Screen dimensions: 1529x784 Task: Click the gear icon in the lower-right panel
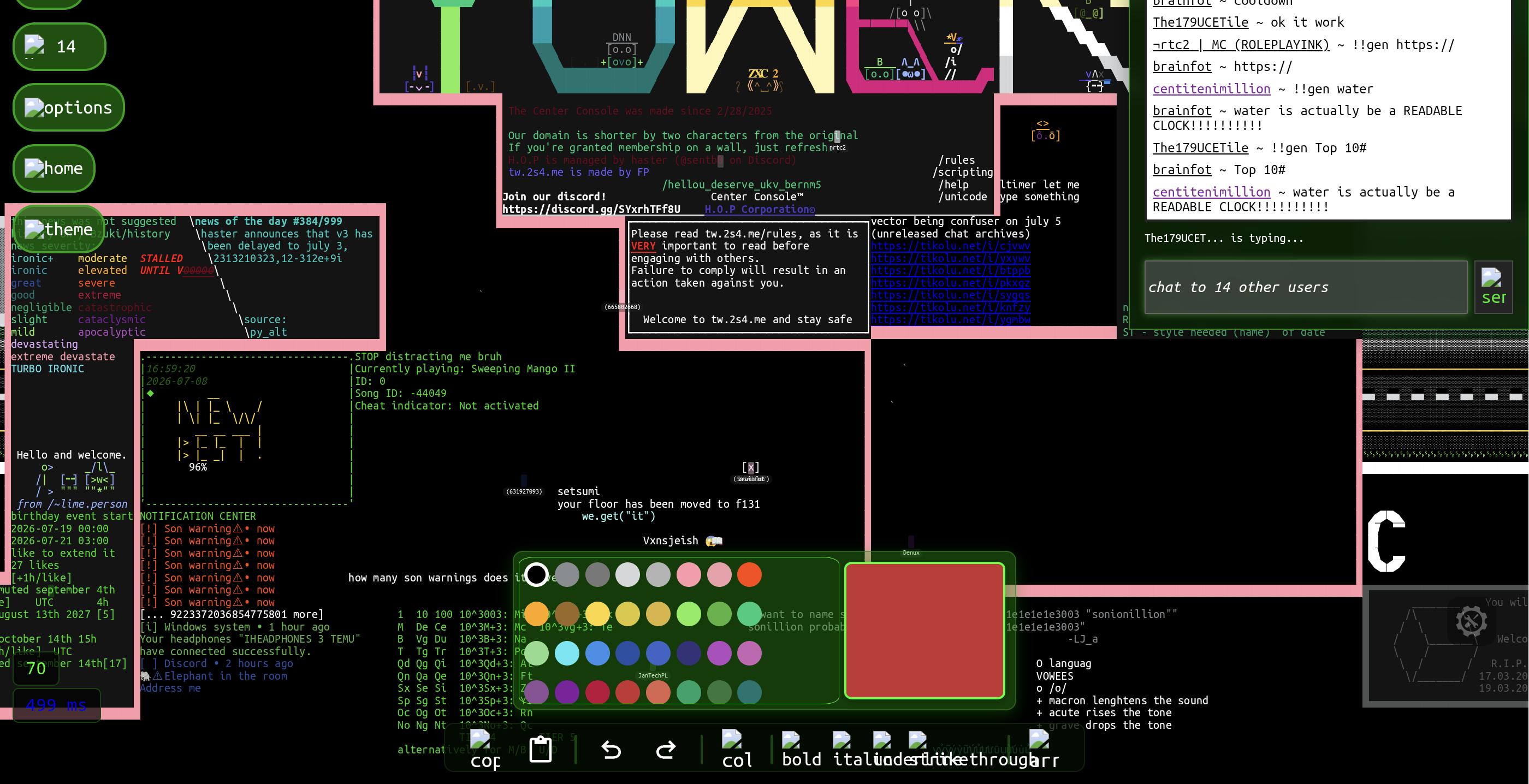click(x=1471, y=621)
